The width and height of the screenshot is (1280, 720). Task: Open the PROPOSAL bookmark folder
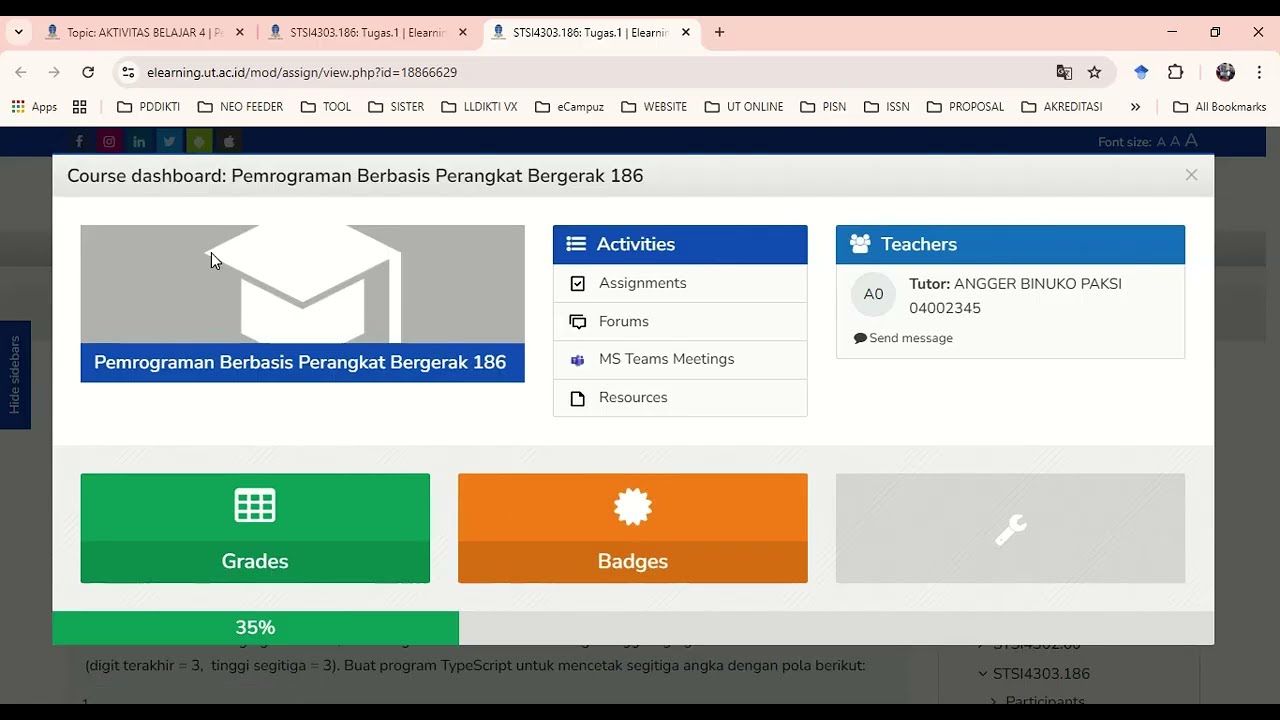(965, 107)
